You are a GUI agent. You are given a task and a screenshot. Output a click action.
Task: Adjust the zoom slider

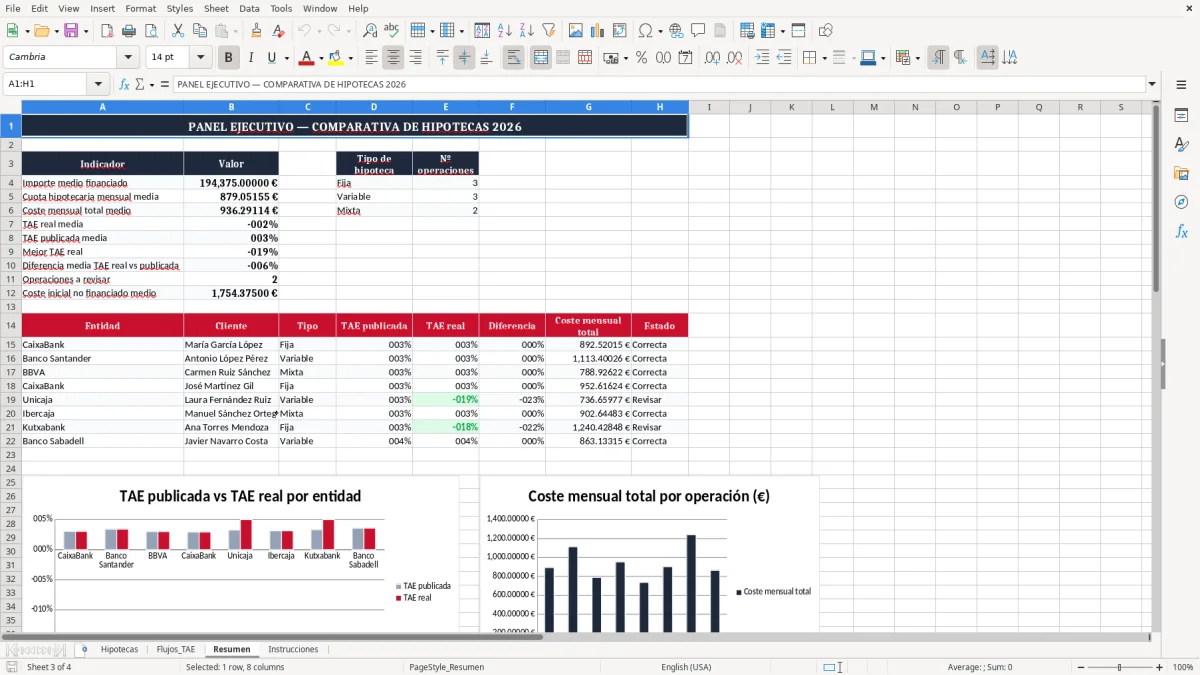[x=1120, y=667]
